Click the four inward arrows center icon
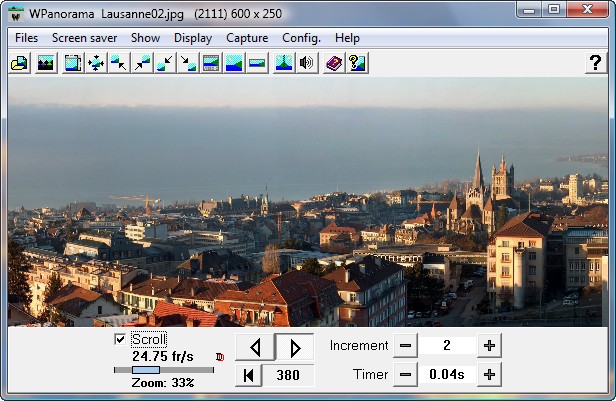 click(96, 63)
